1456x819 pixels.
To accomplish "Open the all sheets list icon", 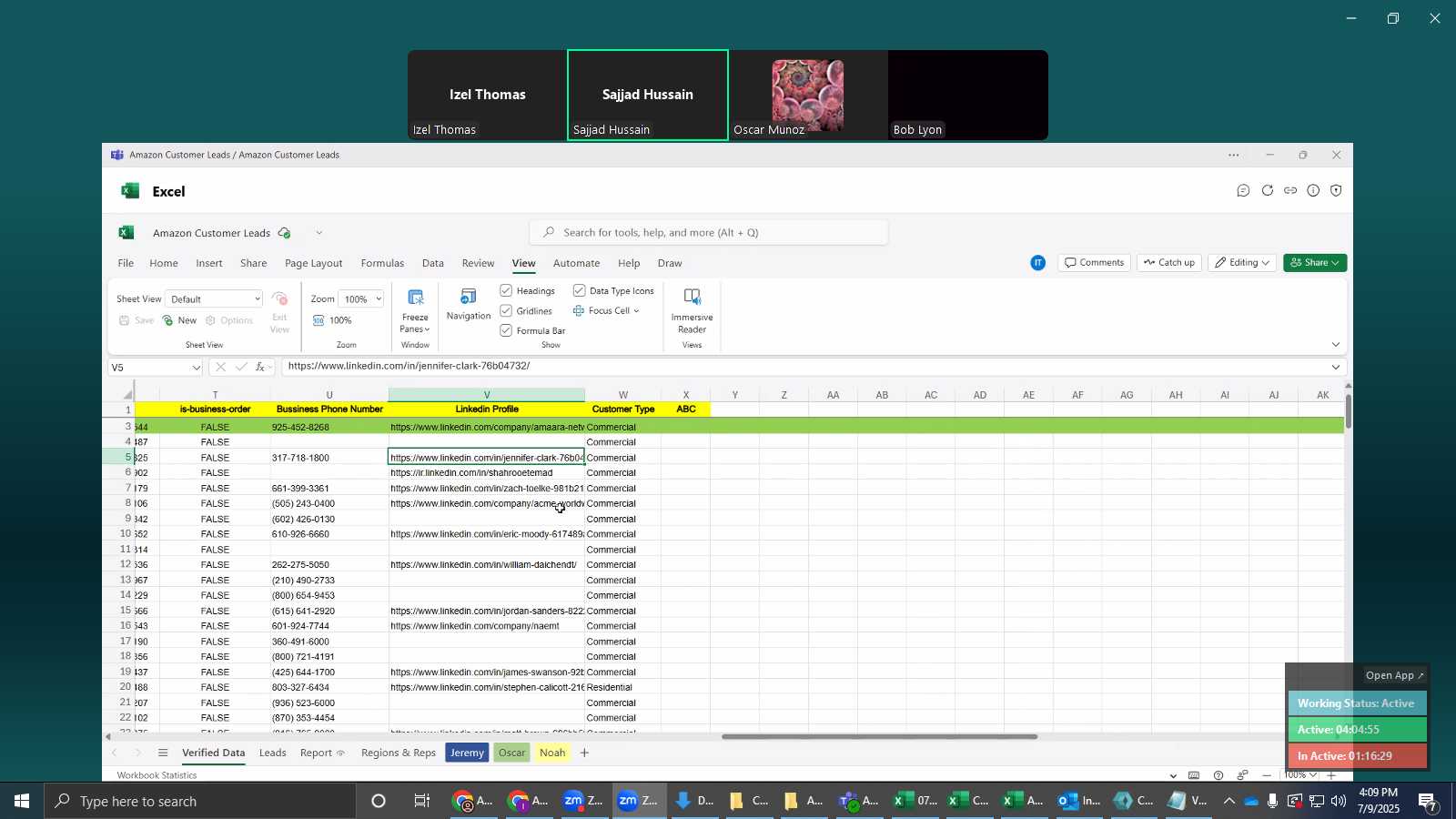I will coord(163,753).
